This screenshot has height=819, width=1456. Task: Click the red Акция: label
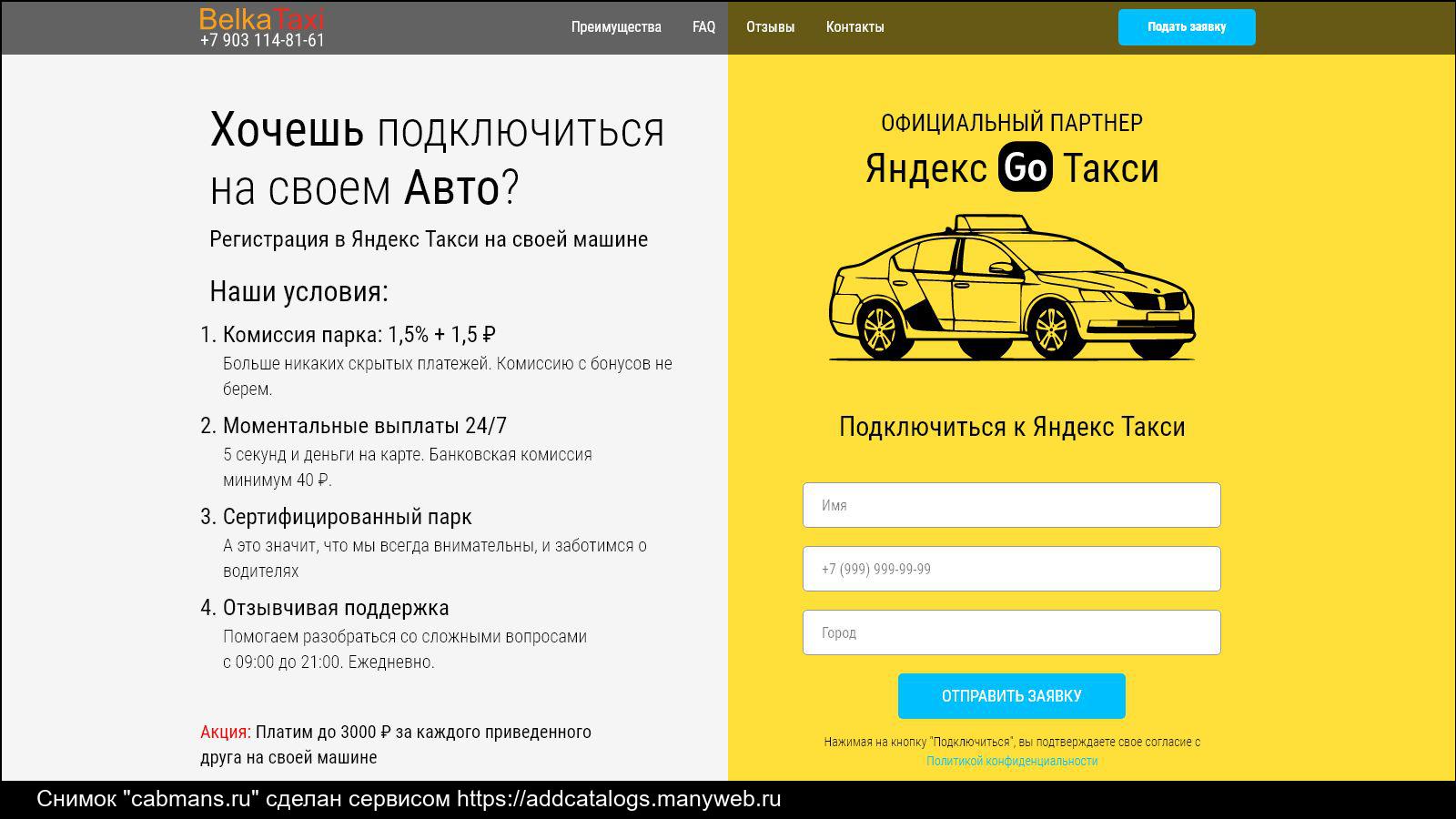(x=226, y=732)
